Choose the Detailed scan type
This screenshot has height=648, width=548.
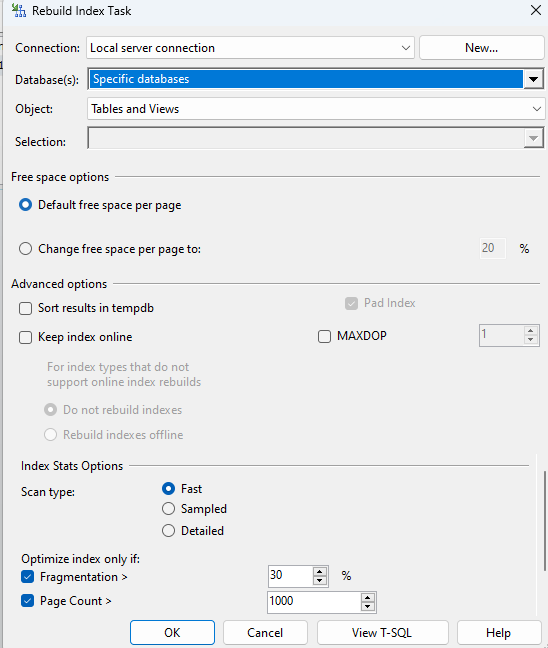[x=168, y=531]
